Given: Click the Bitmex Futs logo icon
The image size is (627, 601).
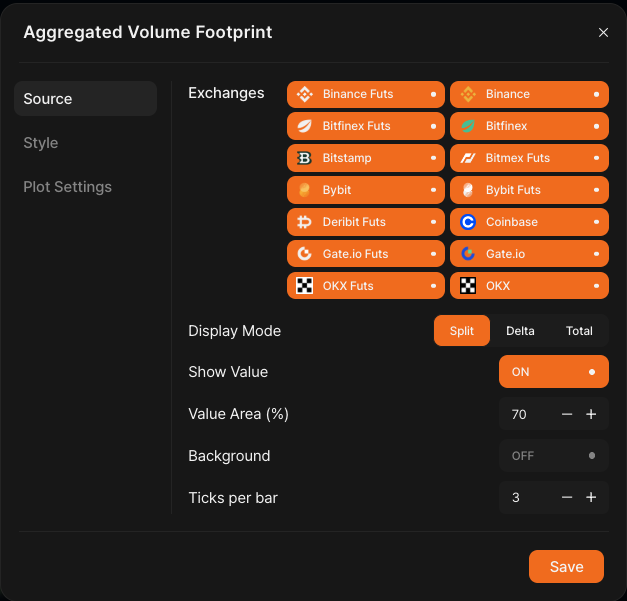Looking at the screenshot, I should point(468,158).
